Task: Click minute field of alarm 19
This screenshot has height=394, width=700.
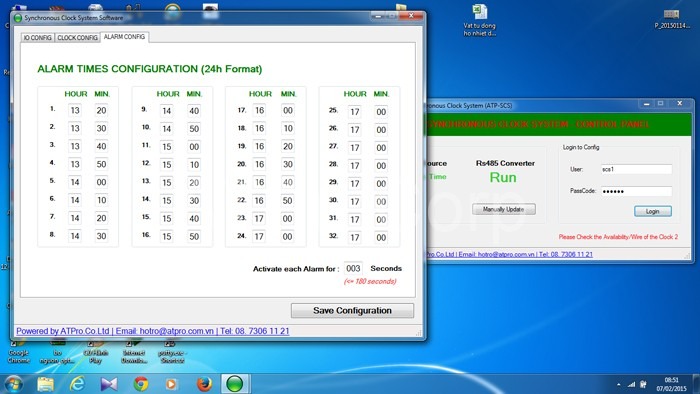Action: 288,146
